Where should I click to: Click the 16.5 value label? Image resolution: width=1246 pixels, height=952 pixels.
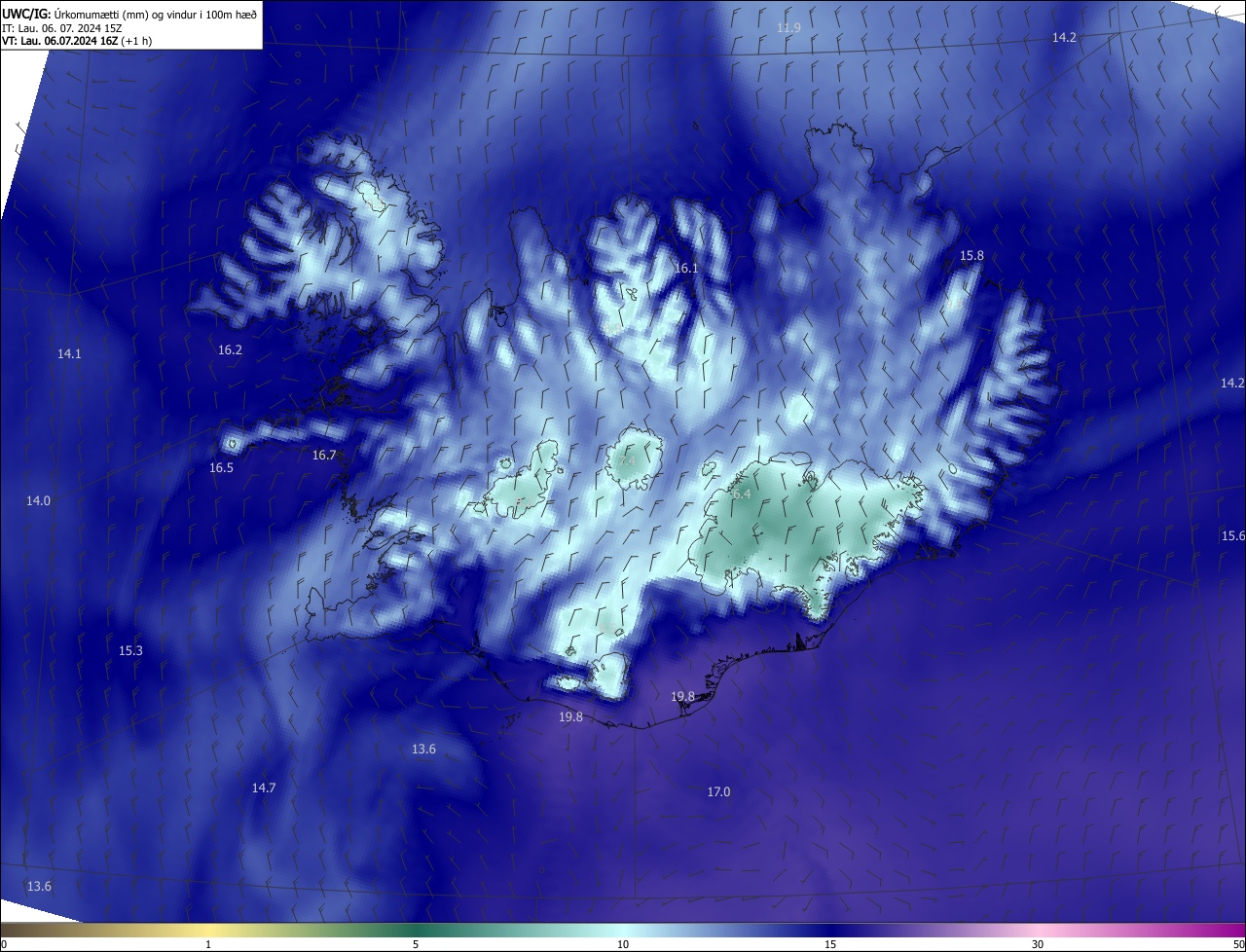pyautogui.click(x=221, y=467)
